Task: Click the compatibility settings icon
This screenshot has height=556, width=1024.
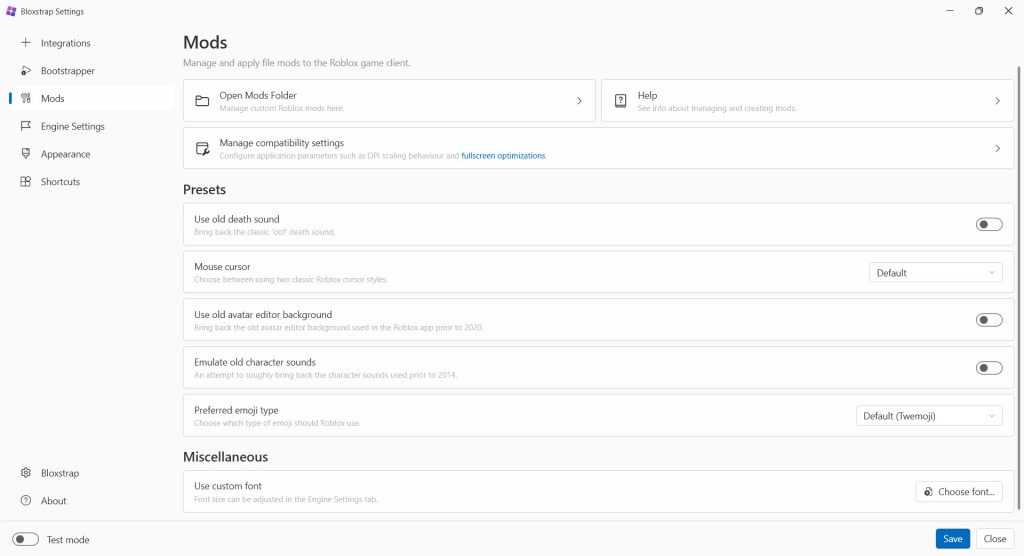Action: click(202, 148)
